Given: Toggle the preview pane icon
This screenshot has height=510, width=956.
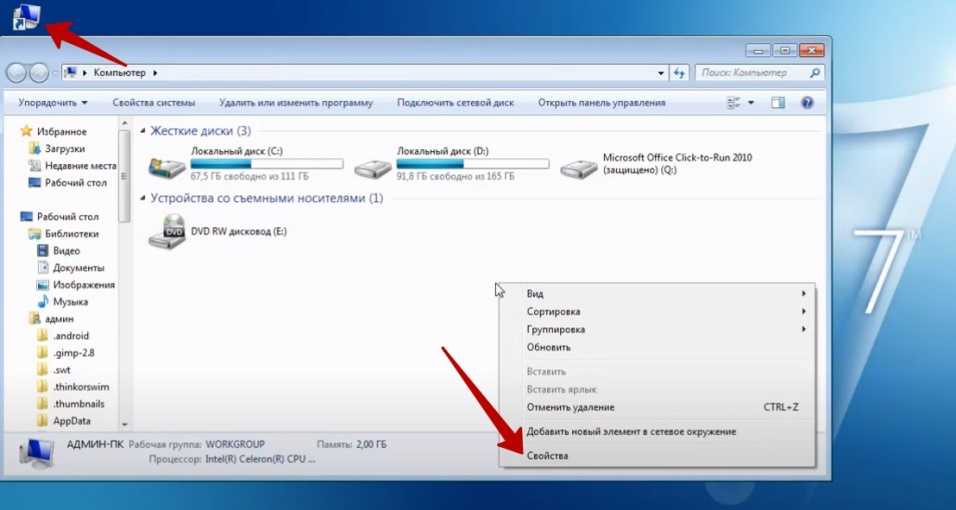Looking at the screenshot, I should pos(778,102).
